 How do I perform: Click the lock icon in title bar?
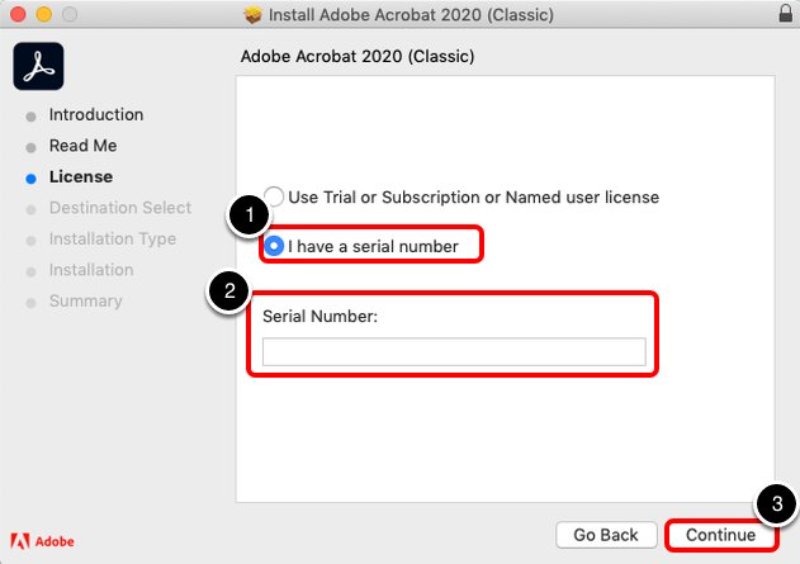pyautogui.click(x=784, y=15)
